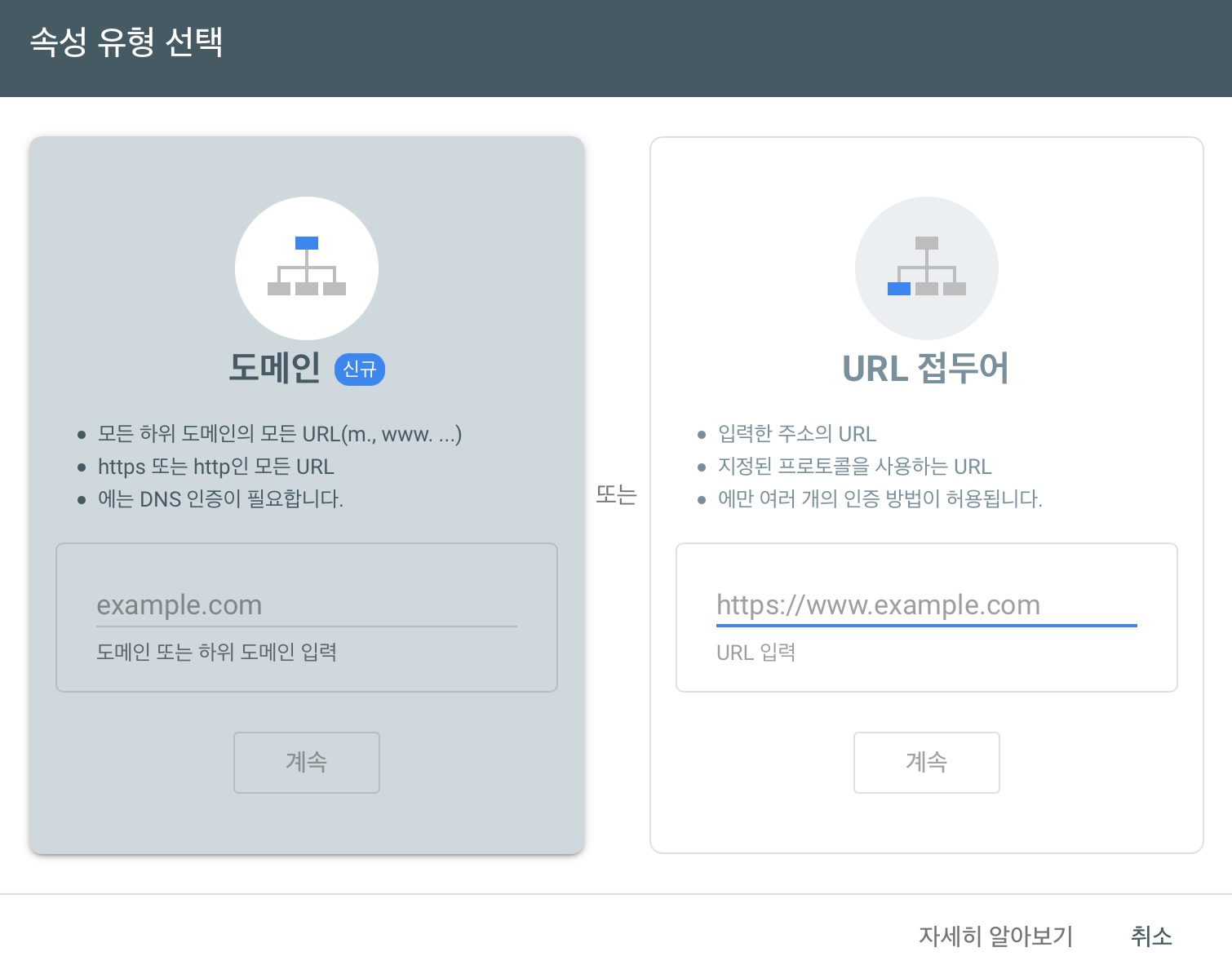Select the 도메인 card heading
Viewport: 1232px width, 974px height.
coord(275,368)
